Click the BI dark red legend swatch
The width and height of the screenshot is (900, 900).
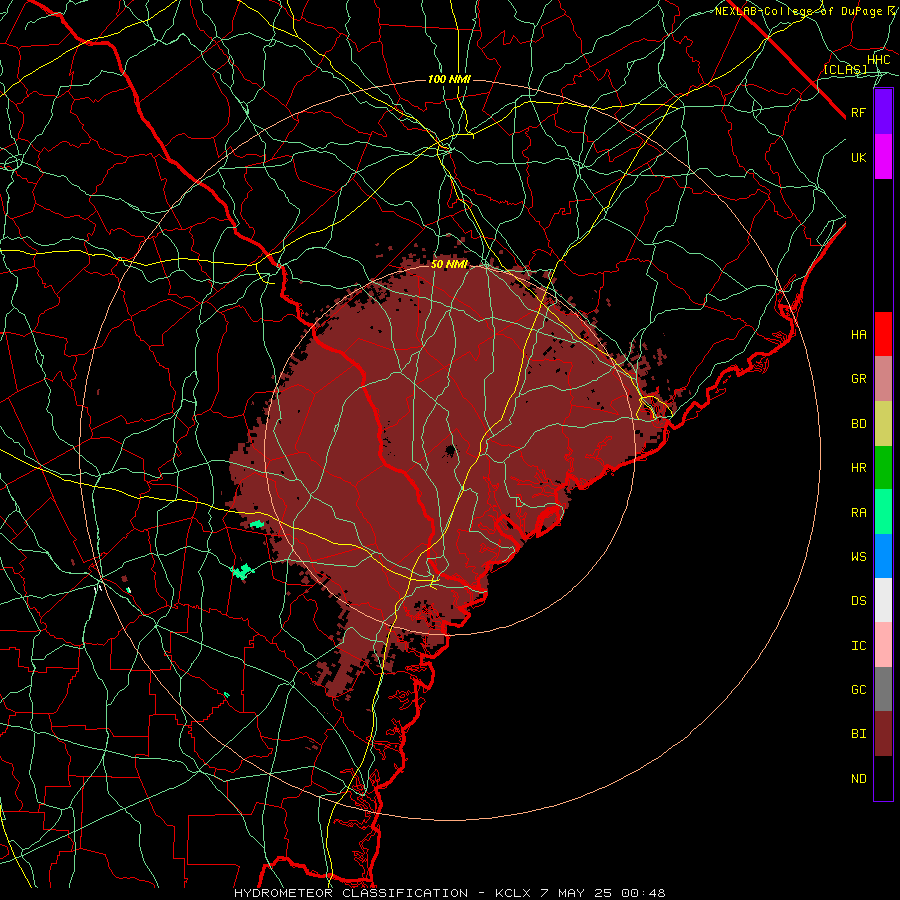pyautogui.click(x=883, y=734)
